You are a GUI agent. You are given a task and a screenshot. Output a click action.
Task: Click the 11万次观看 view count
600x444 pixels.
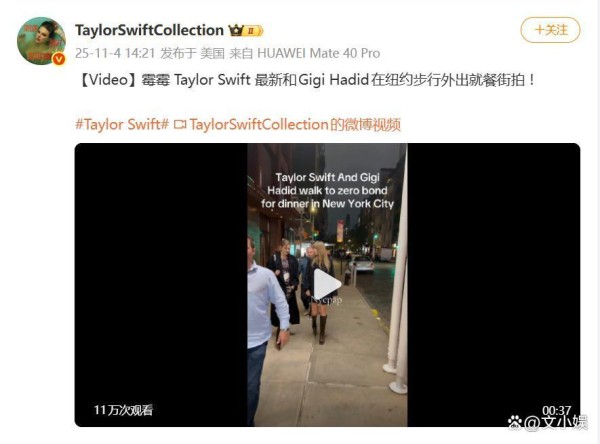point(123,410)
